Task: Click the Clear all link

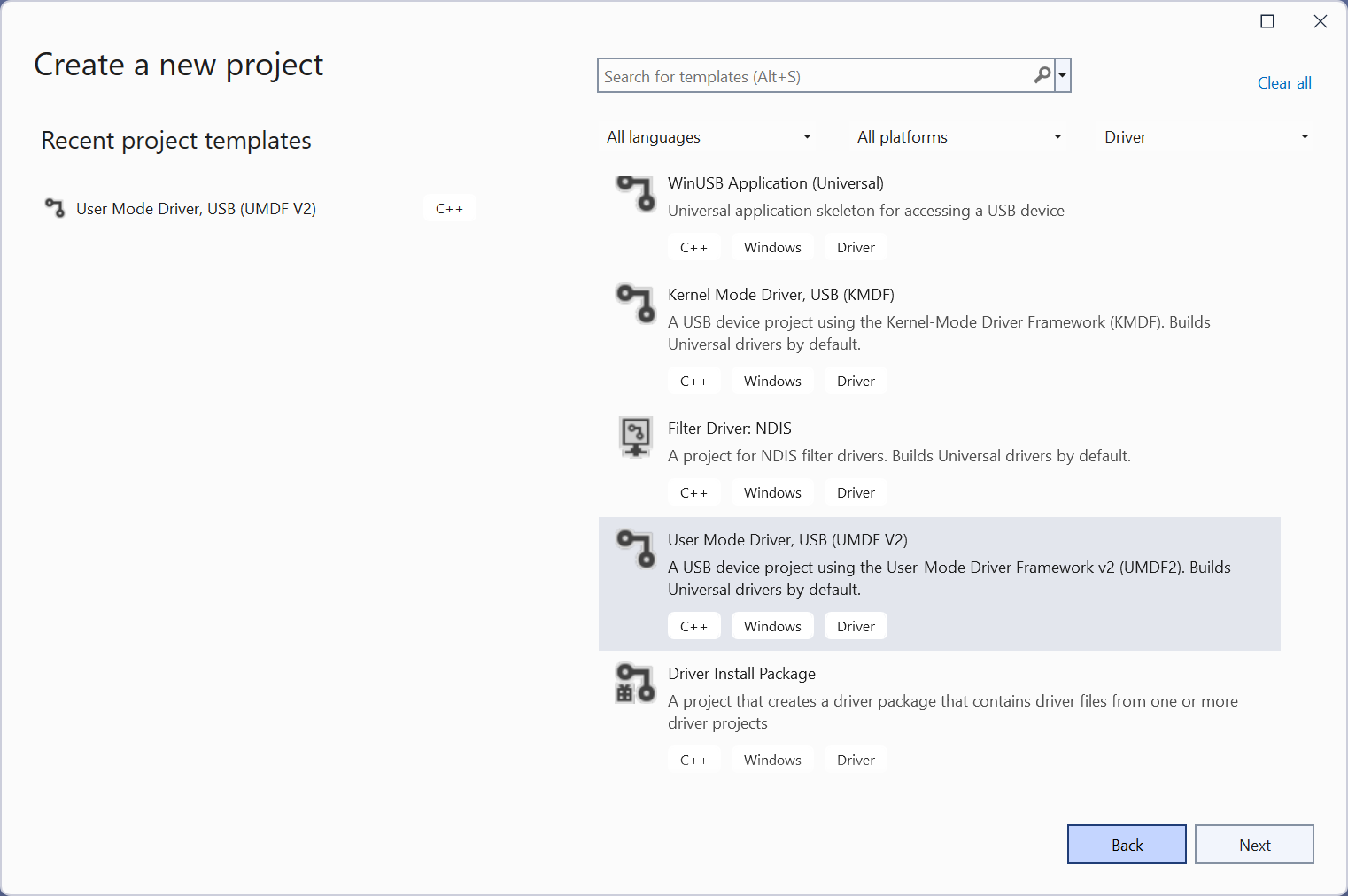Action: coord(1284,82)
